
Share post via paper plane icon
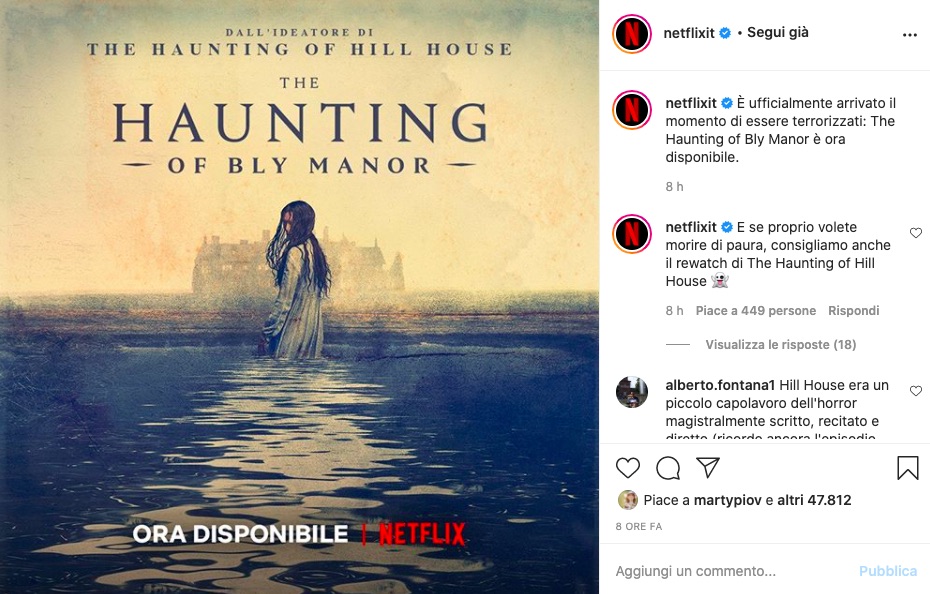click(708, 468)
